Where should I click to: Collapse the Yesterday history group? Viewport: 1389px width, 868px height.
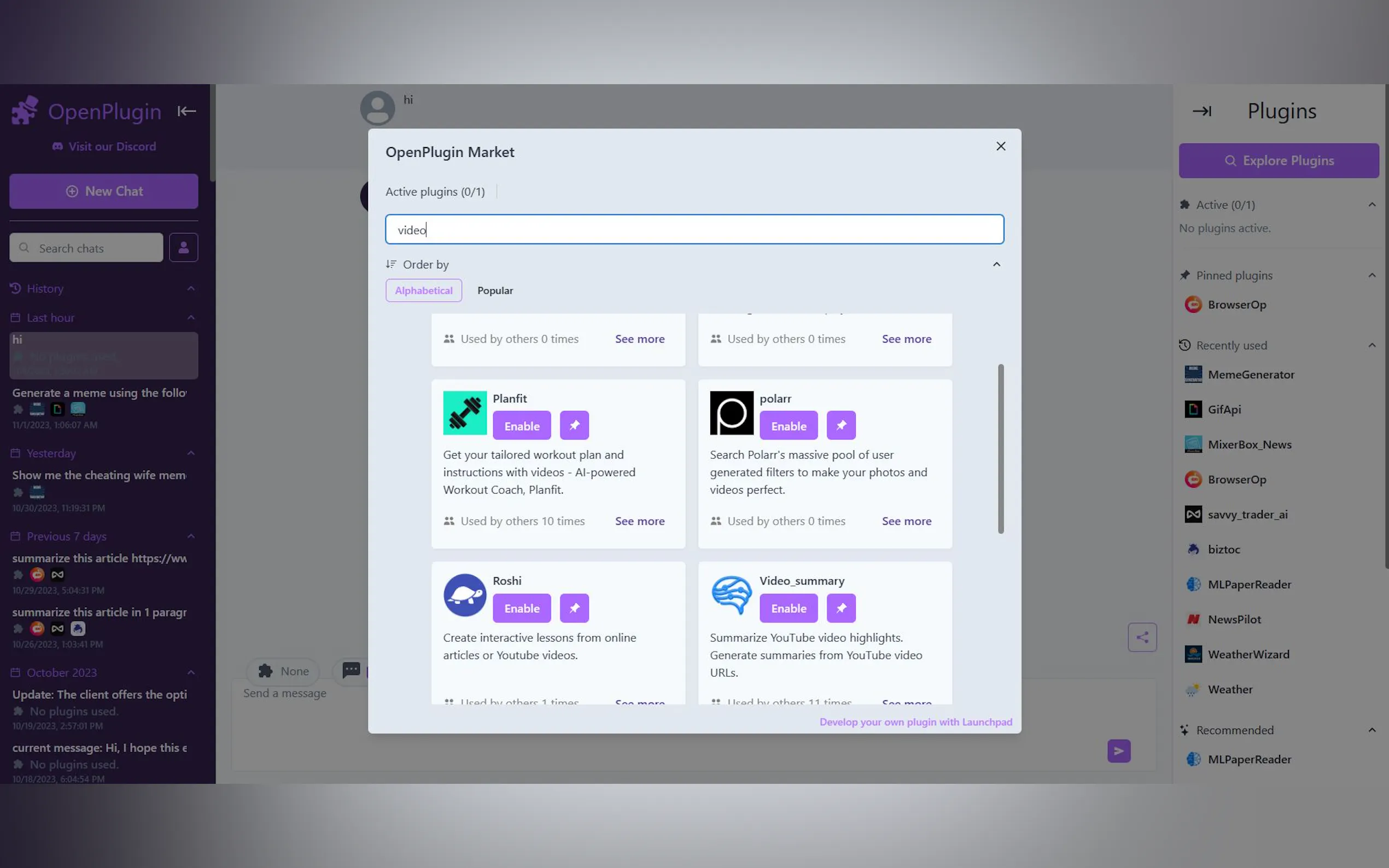coord(191,453)
